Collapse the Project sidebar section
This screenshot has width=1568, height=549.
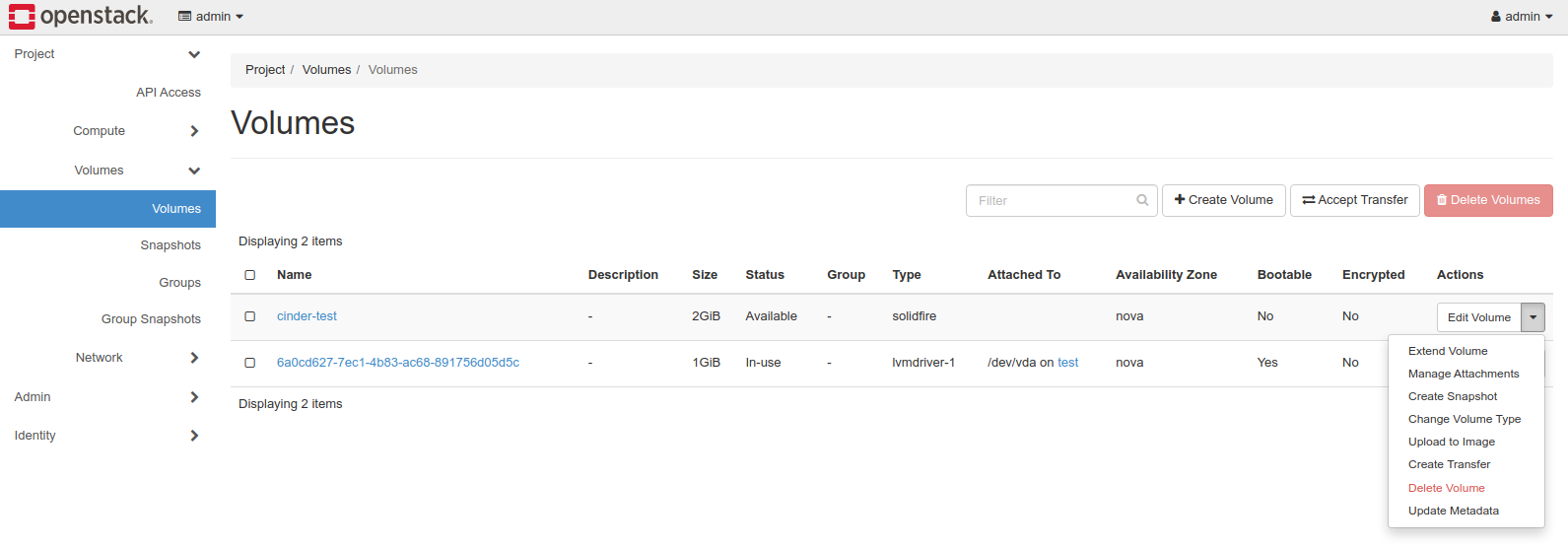(x=107, y=54)
